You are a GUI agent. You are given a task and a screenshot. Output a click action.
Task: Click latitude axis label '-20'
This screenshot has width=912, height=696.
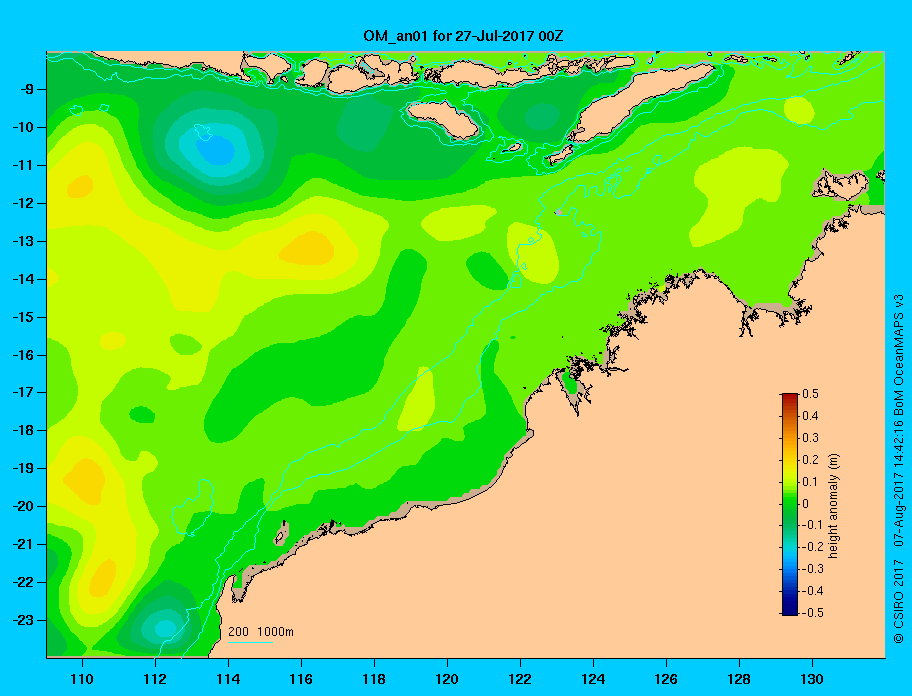23,506
